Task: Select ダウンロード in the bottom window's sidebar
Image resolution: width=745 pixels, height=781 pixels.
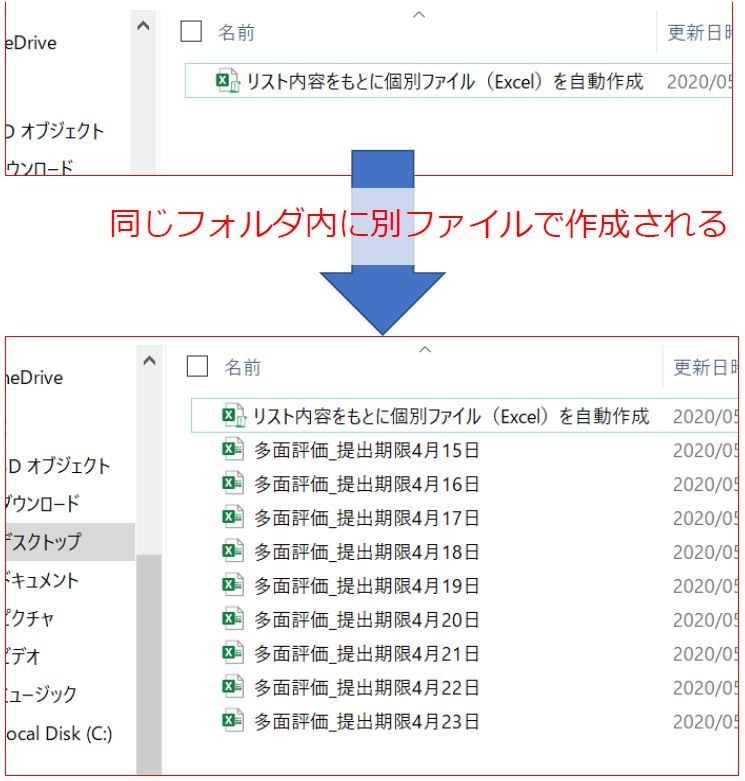Action: point(43,503)
